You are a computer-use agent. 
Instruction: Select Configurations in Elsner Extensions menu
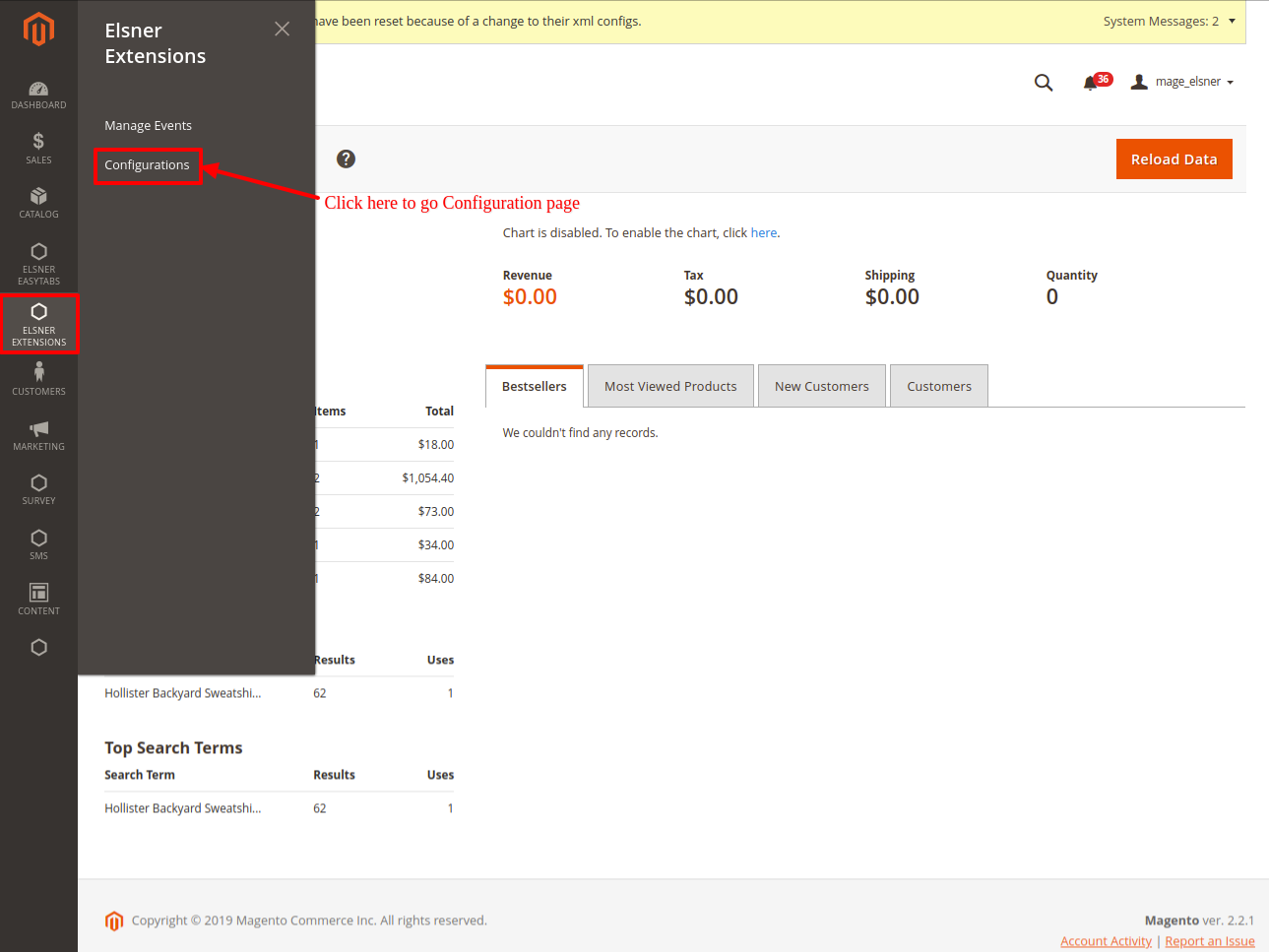(x=147, y=165)
